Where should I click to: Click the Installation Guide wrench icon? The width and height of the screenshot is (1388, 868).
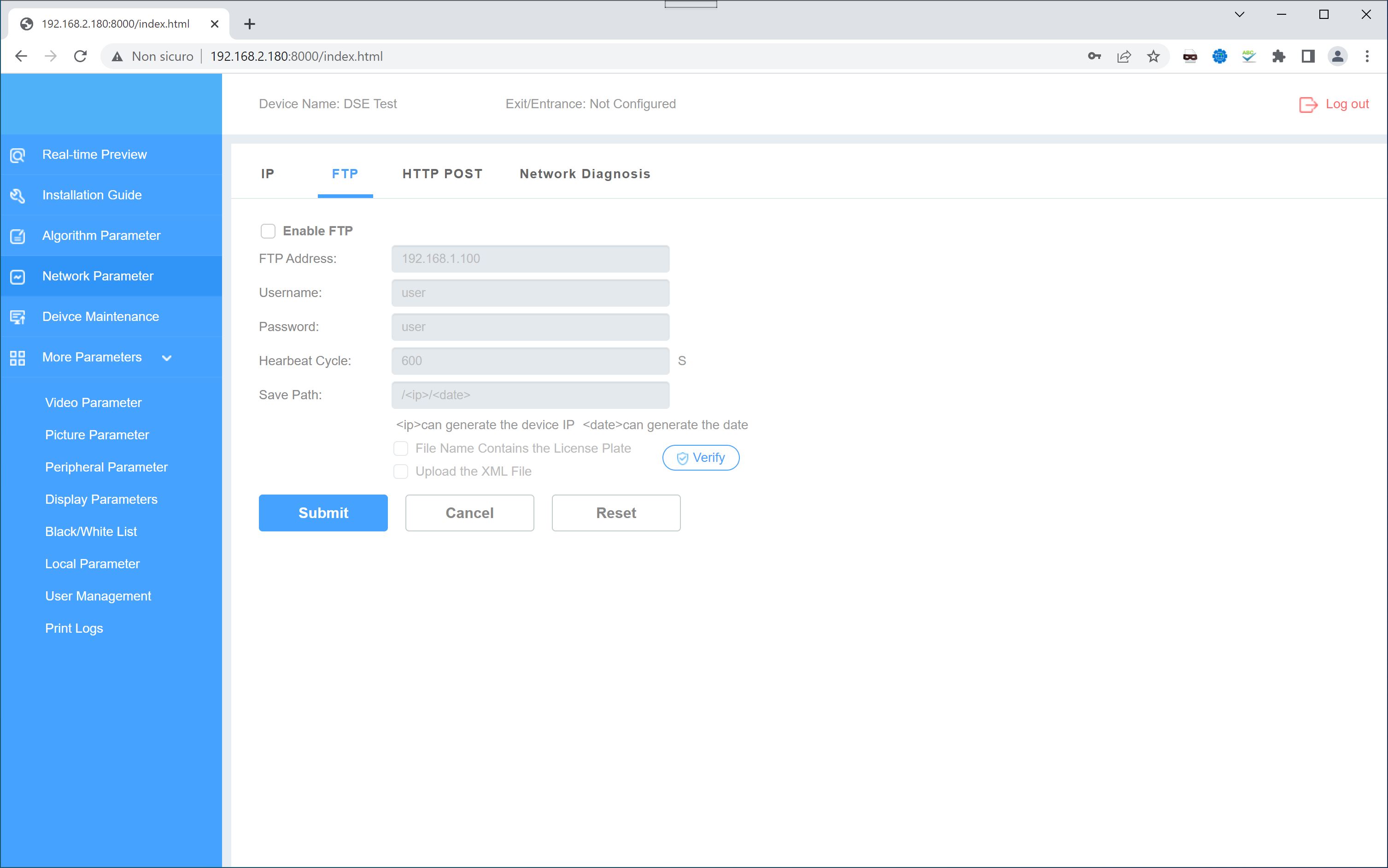tap(17, 196)
